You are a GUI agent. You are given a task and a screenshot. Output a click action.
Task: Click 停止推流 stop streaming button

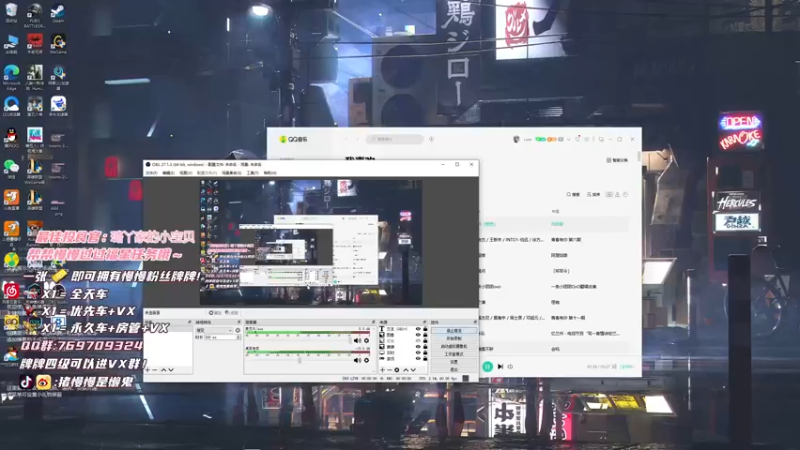454,331
